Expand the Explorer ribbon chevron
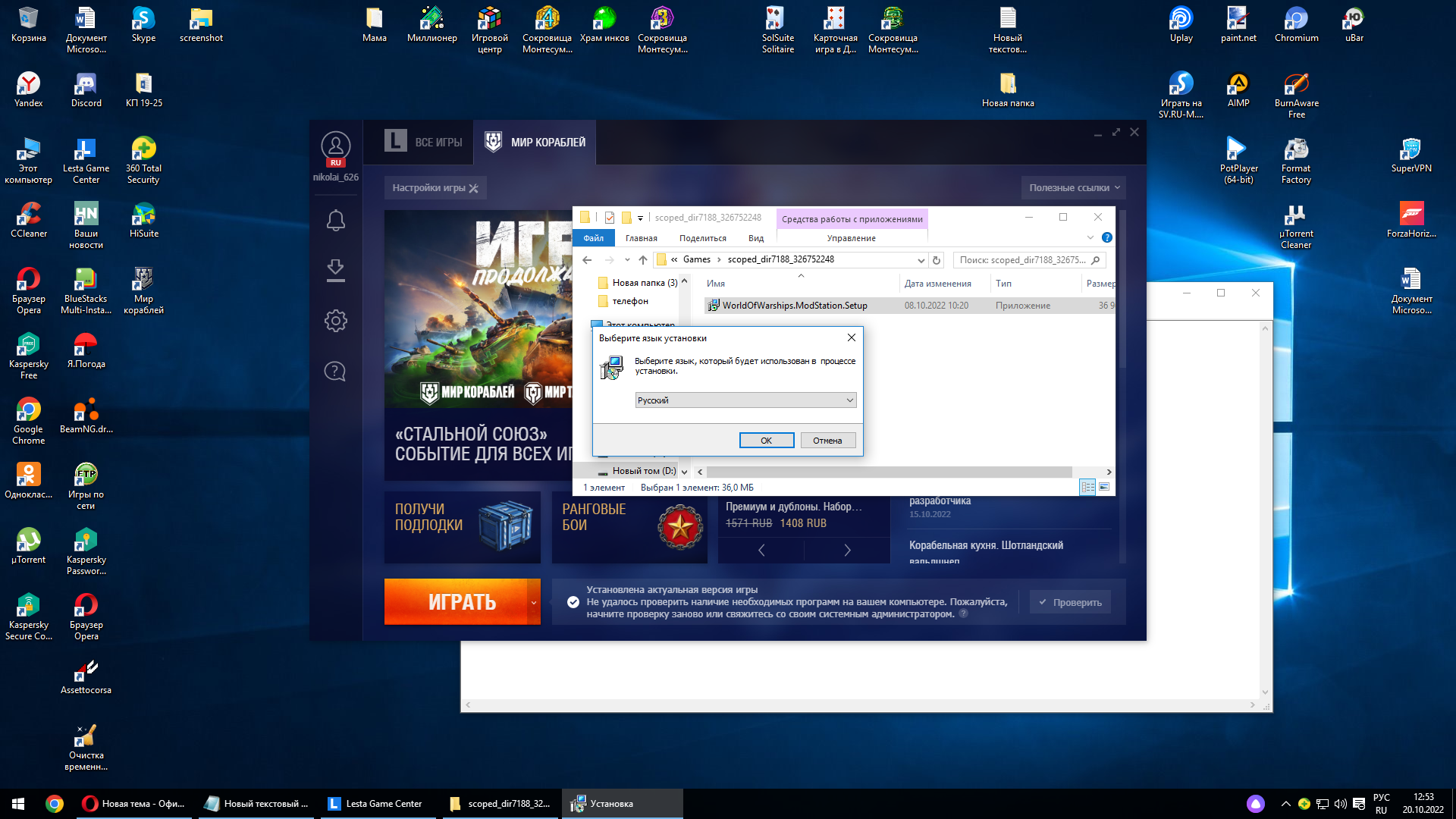This screenshot has height=819, width=1456. [x=1090, y=237]
